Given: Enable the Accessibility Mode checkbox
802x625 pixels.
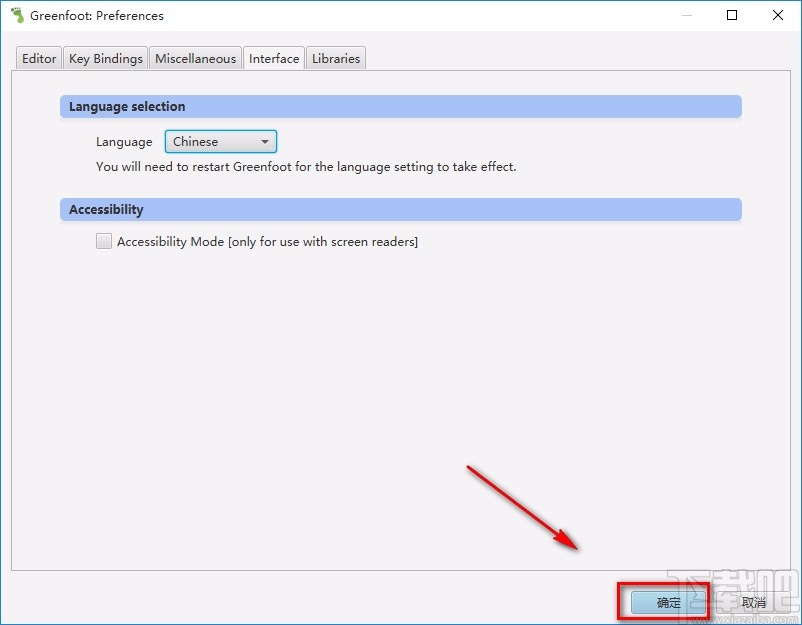Looking at the screenshot, I should pyautogui.click(x=104, y=241).
